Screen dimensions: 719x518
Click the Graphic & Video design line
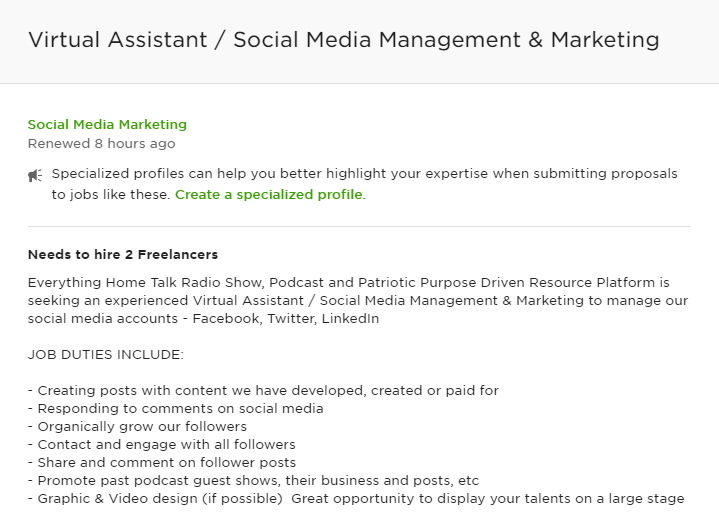tap(356, 498)
